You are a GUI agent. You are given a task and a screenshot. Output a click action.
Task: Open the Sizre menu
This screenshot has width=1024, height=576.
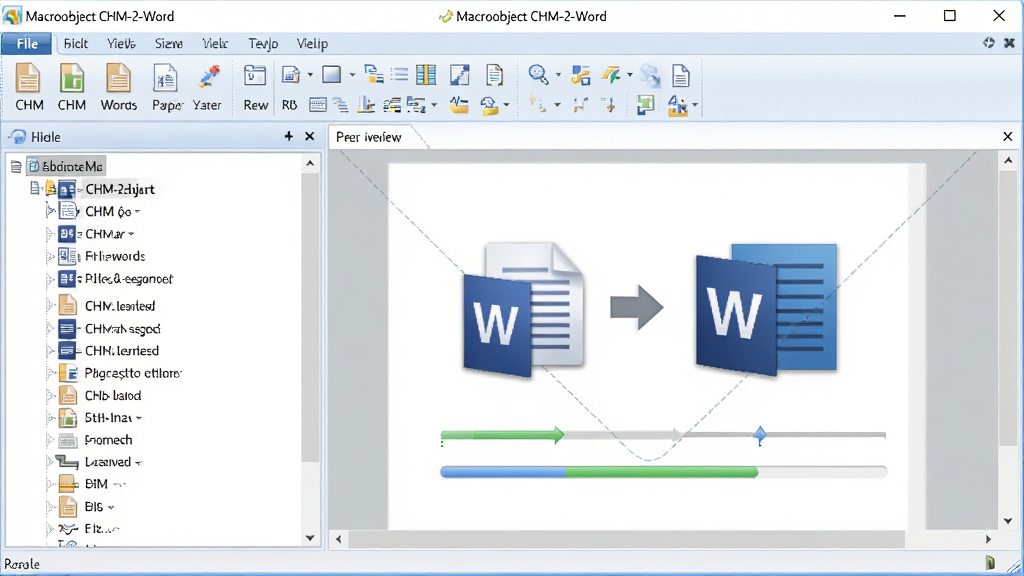tap(168, 44)
